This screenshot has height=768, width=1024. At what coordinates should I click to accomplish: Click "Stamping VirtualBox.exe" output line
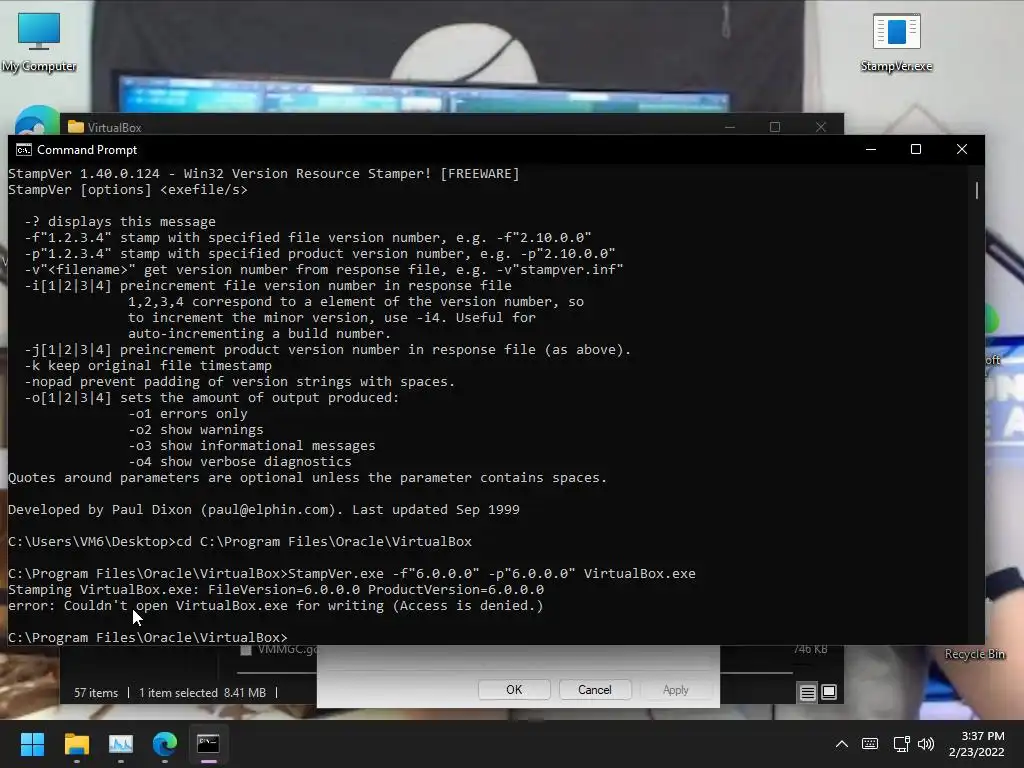point(276,590)
